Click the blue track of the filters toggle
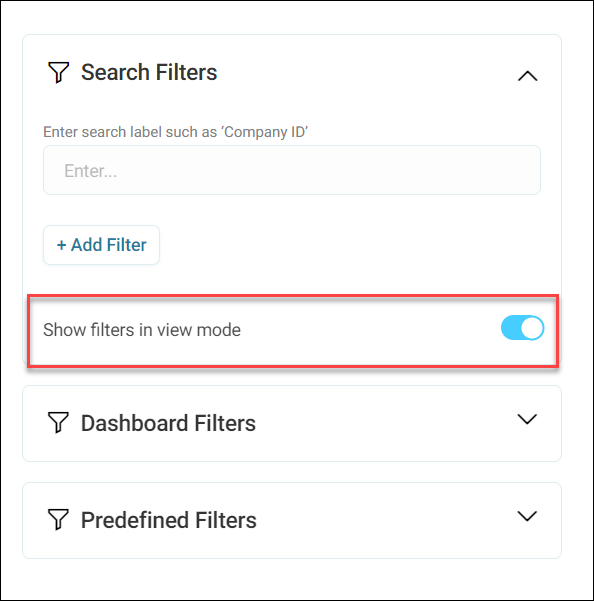 click(510, 328)
